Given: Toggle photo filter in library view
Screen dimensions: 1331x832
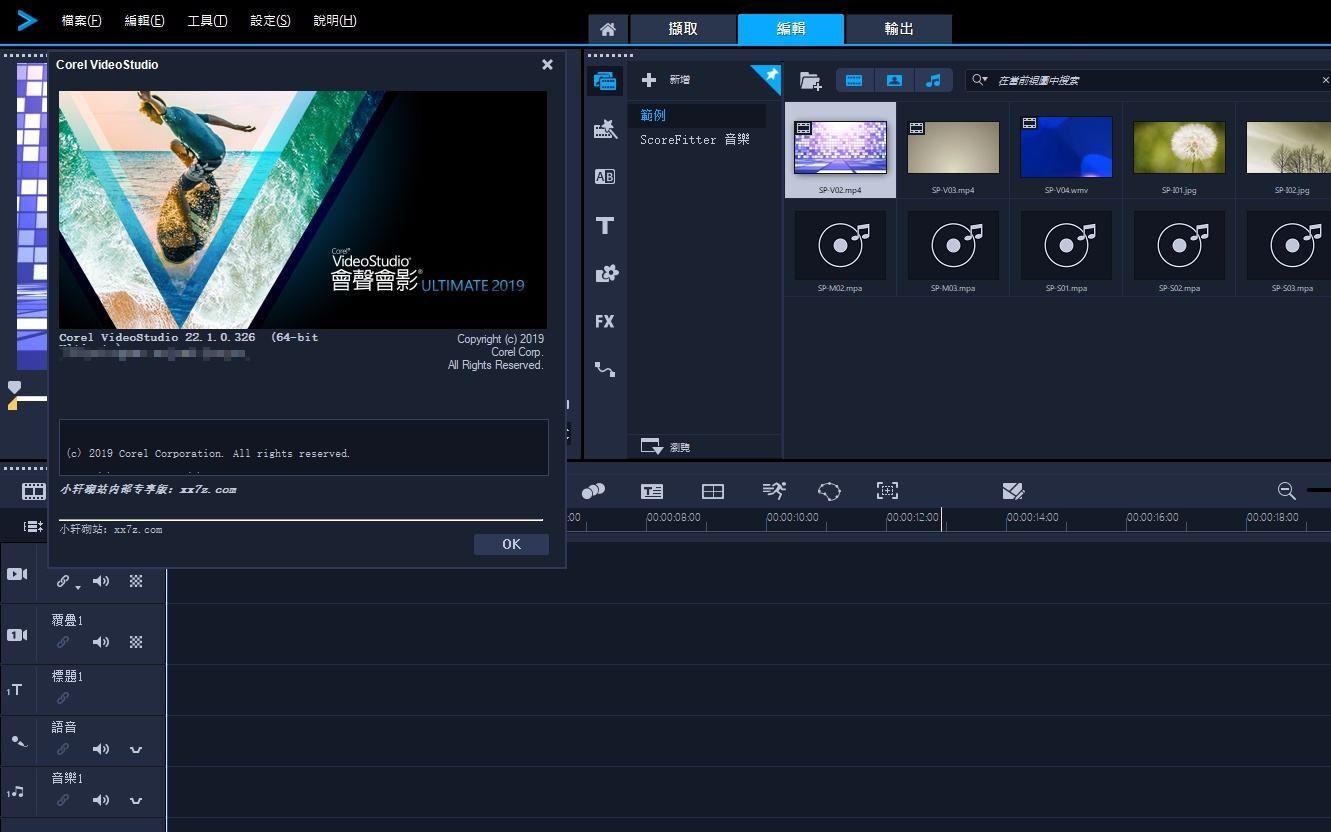Looking at the screenshot, I should [894, 80].
